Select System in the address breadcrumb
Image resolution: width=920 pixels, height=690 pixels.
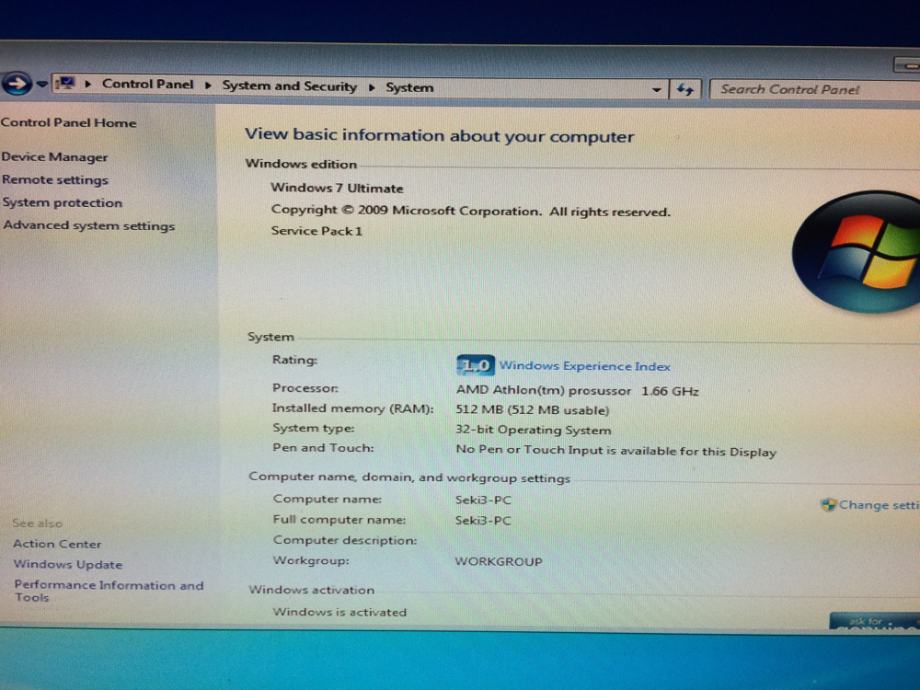[x=410, y=88]
